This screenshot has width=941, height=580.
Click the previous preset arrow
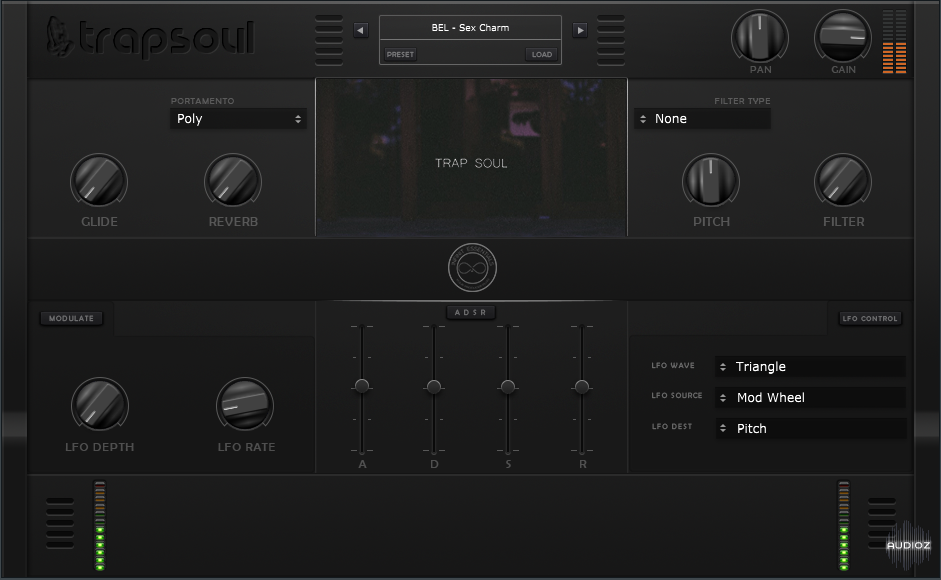tap(361, 30)
